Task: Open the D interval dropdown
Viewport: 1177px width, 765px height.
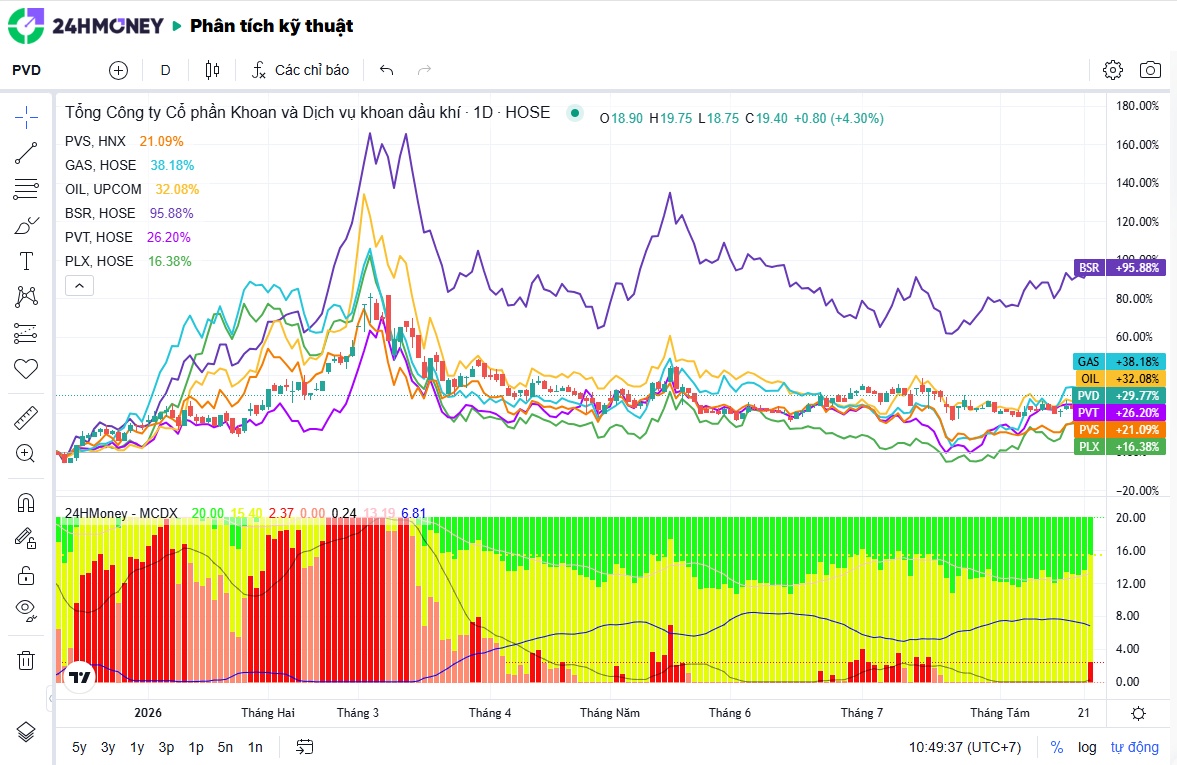Action: click(166, 70)
